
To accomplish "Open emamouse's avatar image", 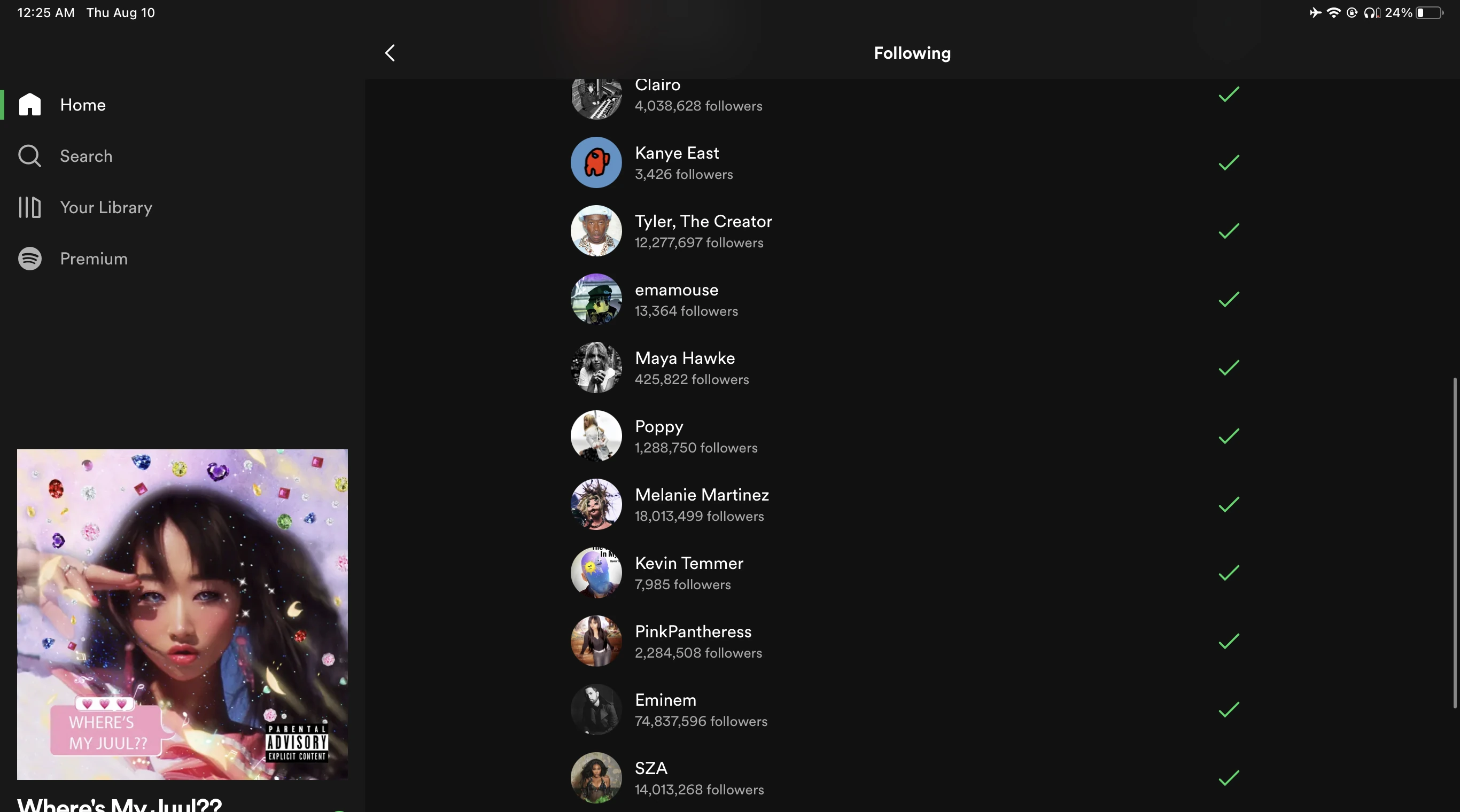I will point(596,299).
